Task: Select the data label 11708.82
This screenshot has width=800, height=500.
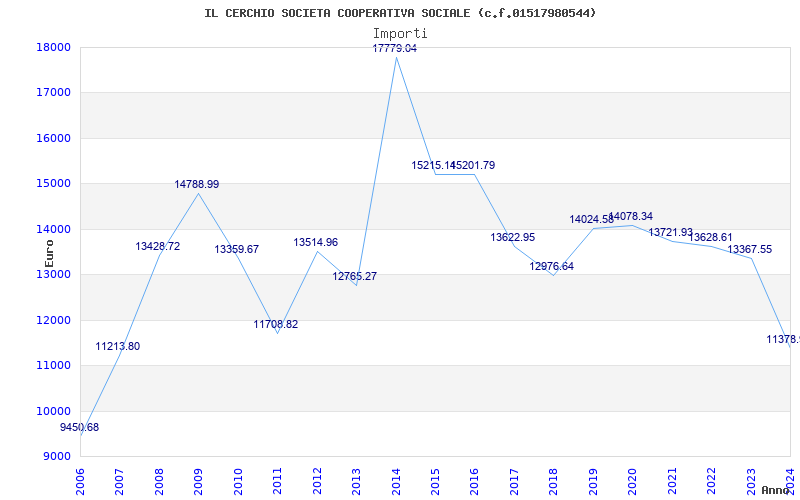Action: [276, 324]
